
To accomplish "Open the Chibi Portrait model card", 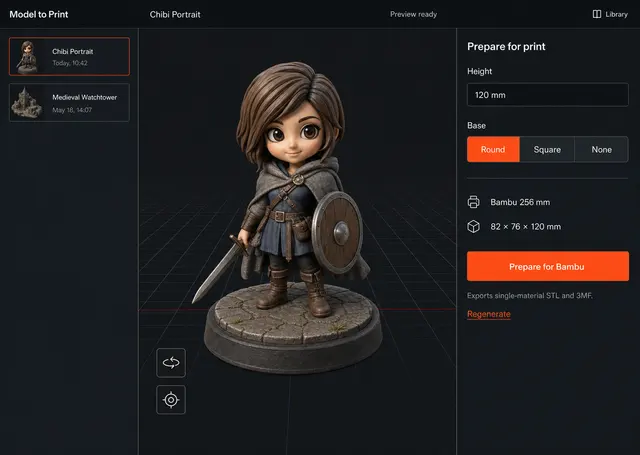I will [x=69, y=57].
